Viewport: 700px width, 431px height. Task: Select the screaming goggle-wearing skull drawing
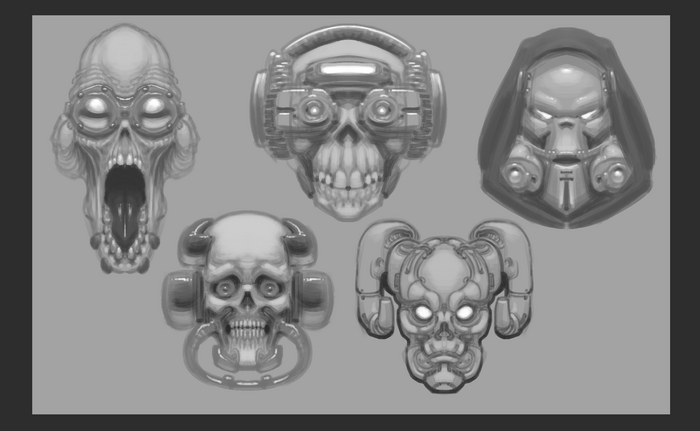pyautogui.click(x=125, y=149)
